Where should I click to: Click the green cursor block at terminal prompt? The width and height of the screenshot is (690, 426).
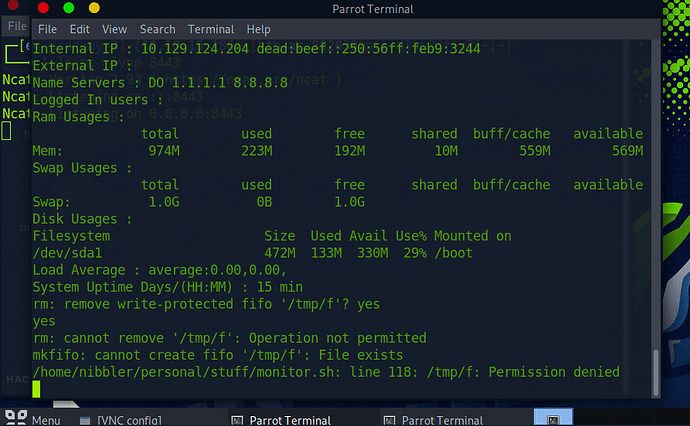tap(37, 389)
